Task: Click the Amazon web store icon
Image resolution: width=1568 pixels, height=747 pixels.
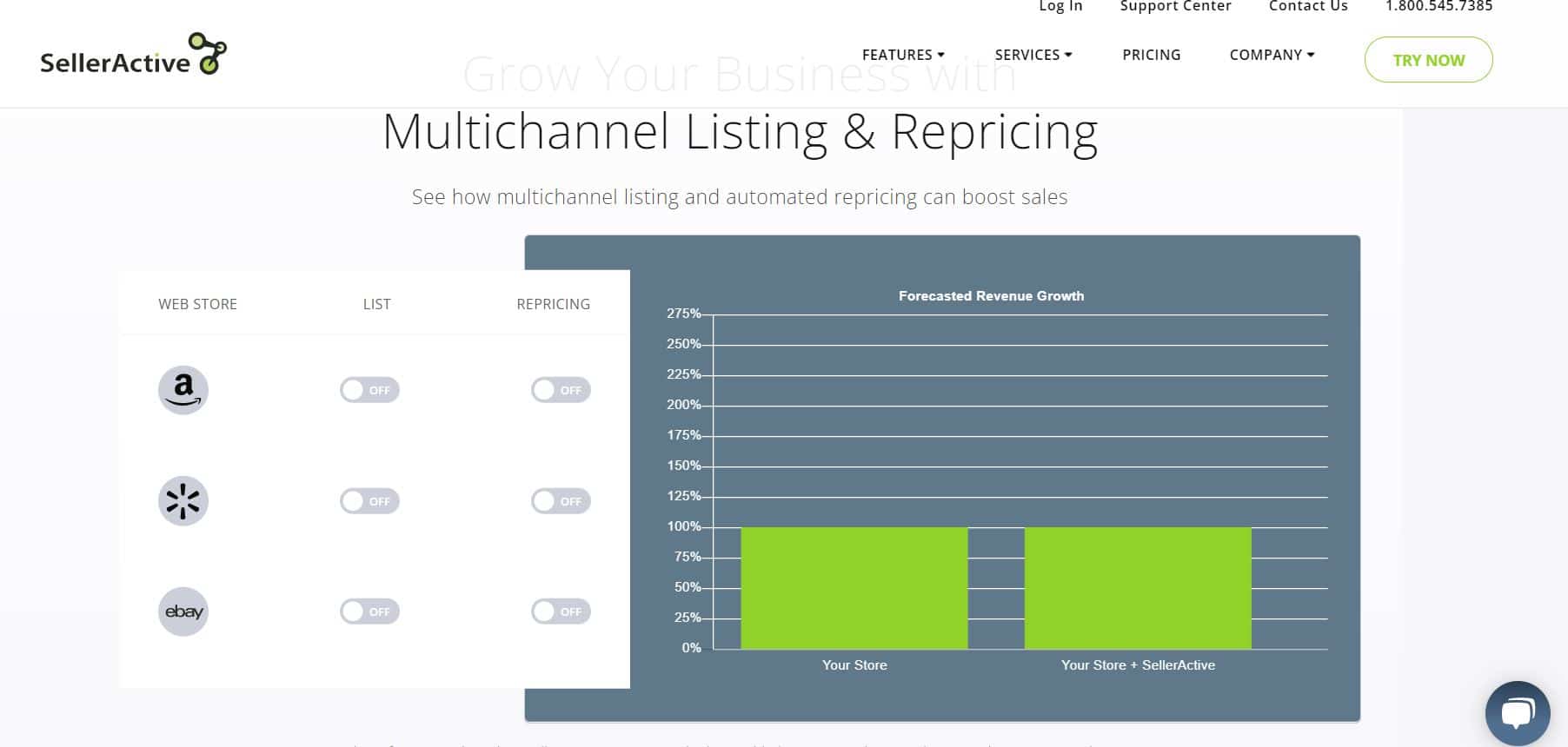Action: (x=183, y=390)
